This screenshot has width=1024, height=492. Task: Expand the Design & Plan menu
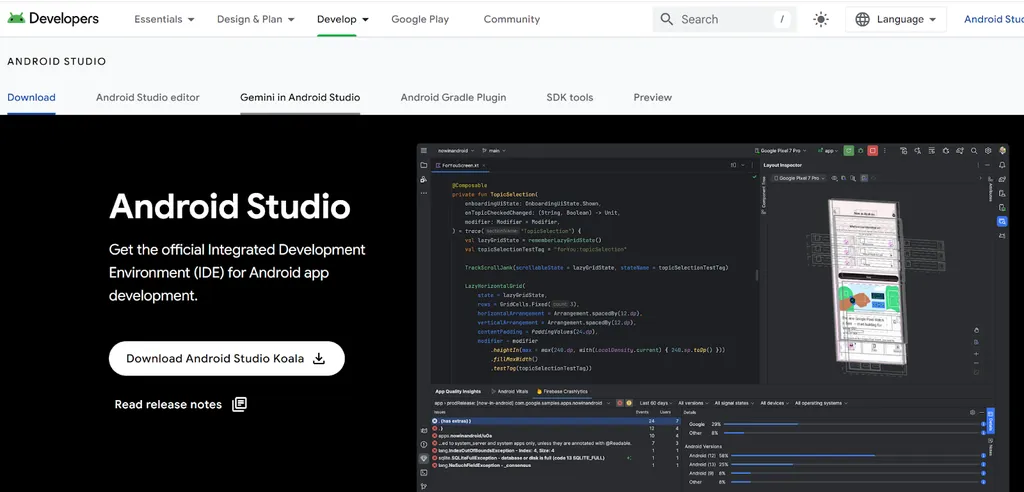[255, 19]
